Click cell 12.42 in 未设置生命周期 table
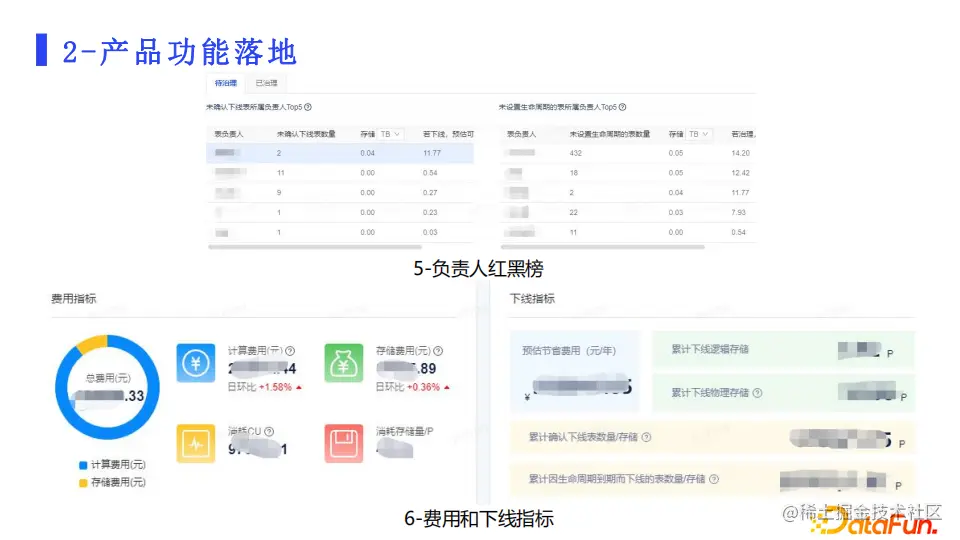The height and width of the screenshot is (540, 960). tap(740, 173)
